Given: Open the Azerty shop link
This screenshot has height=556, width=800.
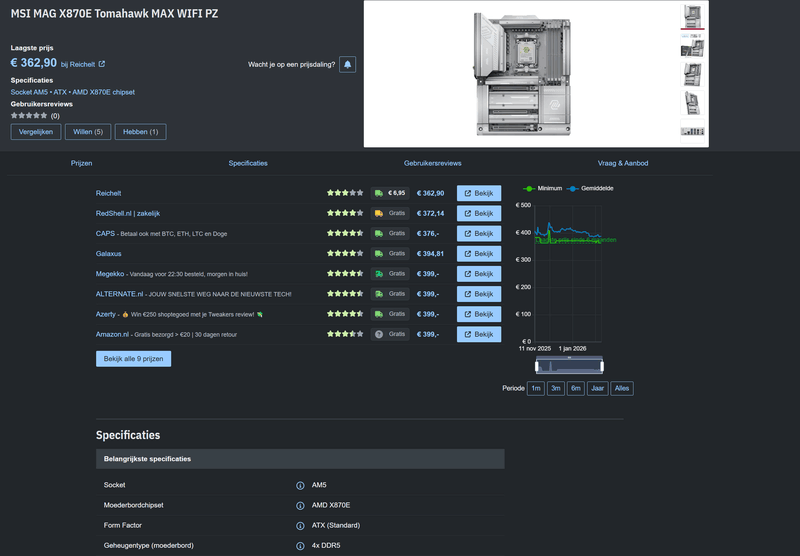Looking at the screenshot, I should click(106, 314).
